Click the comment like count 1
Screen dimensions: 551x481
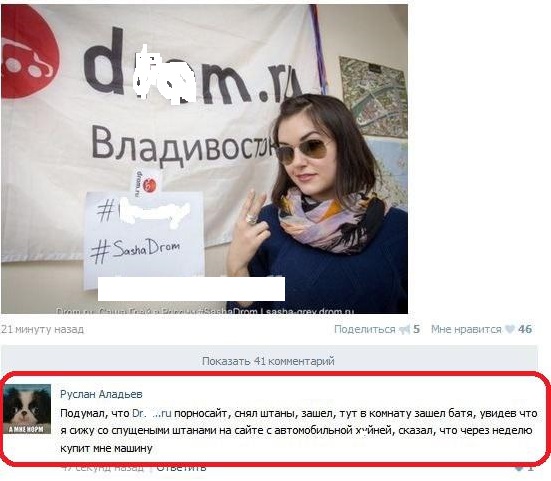point(530,468)
